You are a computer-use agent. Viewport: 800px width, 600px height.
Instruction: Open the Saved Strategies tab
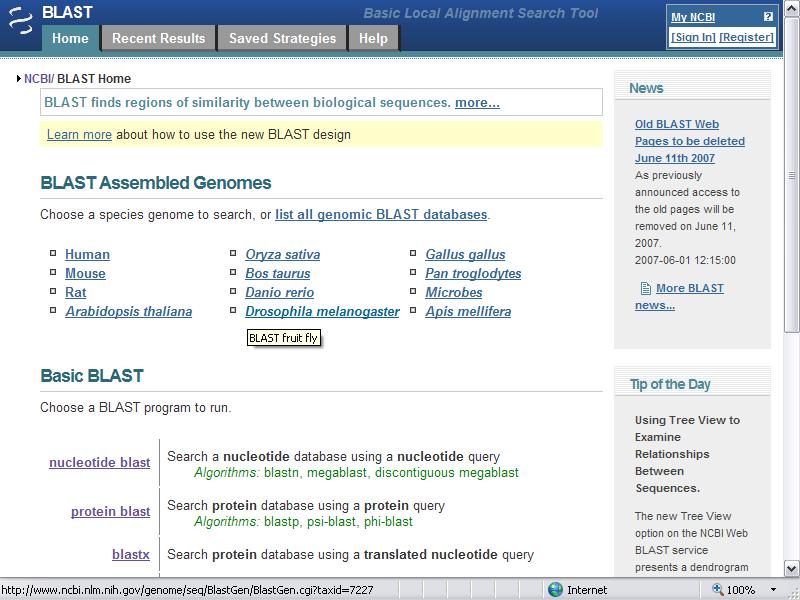point(282,38)
